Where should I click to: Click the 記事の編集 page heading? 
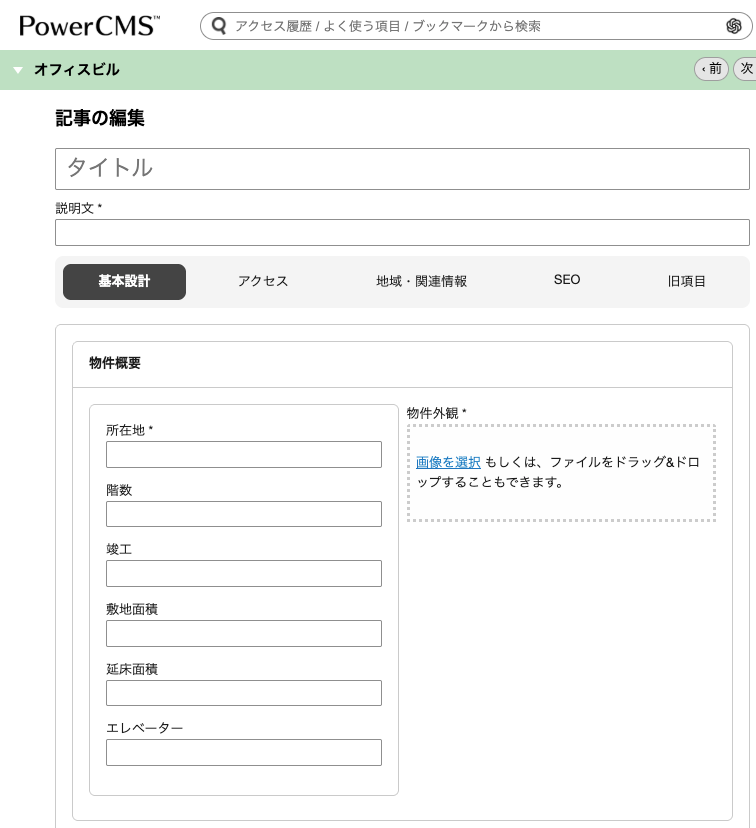click(100, 118)
